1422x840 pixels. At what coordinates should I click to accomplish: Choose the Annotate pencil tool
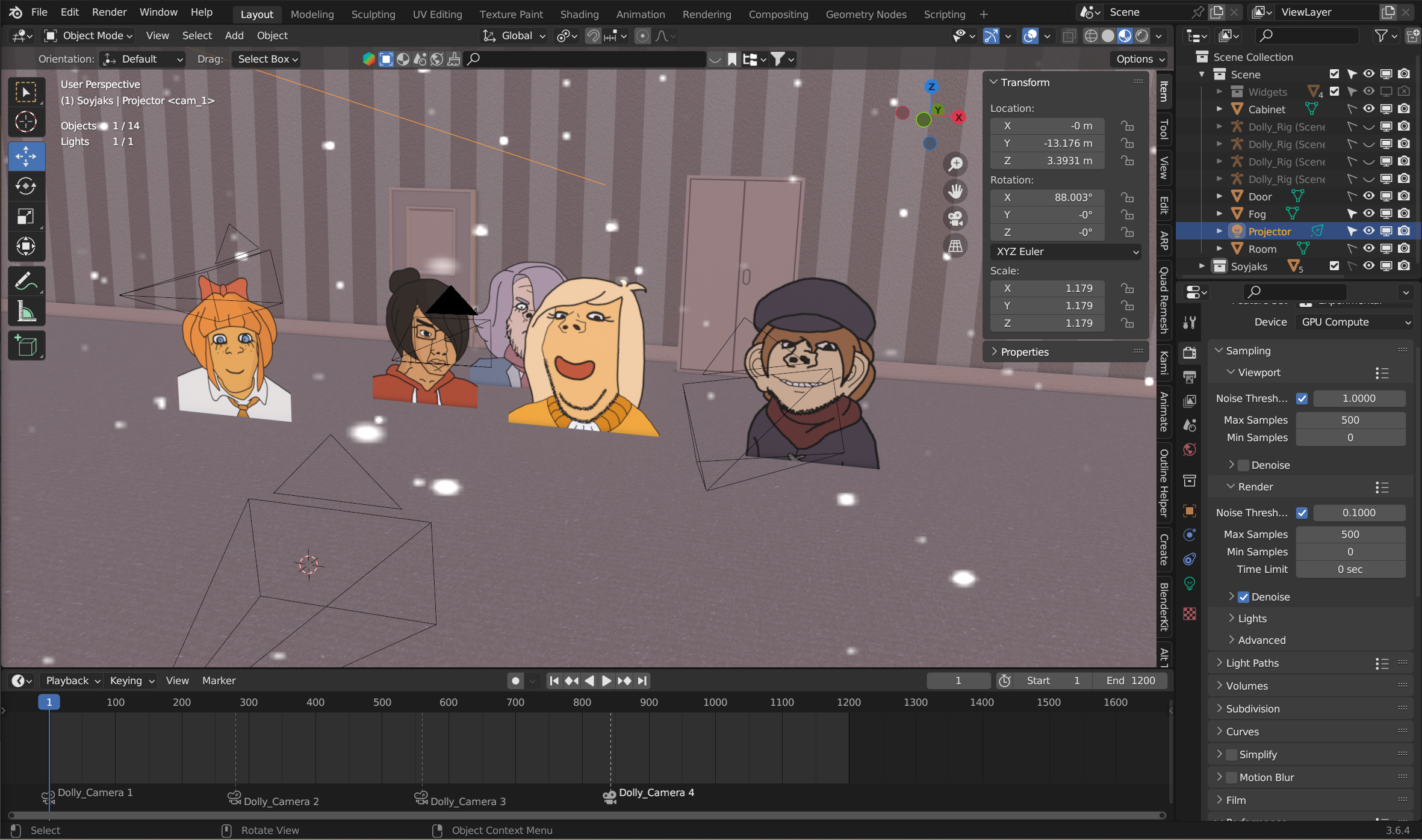point(26,281)
